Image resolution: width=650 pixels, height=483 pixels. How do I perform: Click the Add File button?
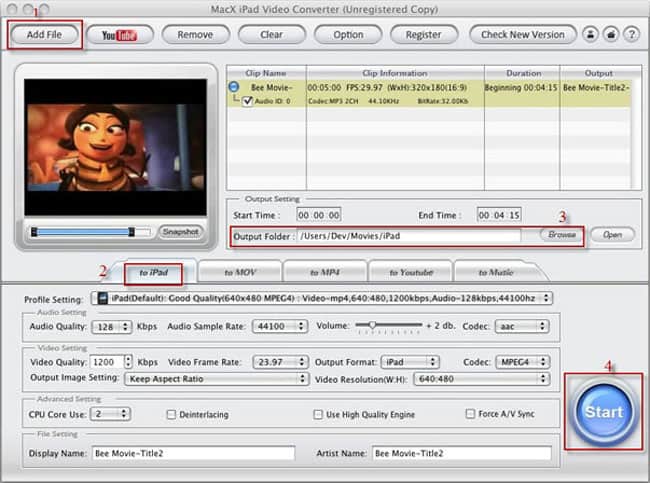(x=44, y=35)
